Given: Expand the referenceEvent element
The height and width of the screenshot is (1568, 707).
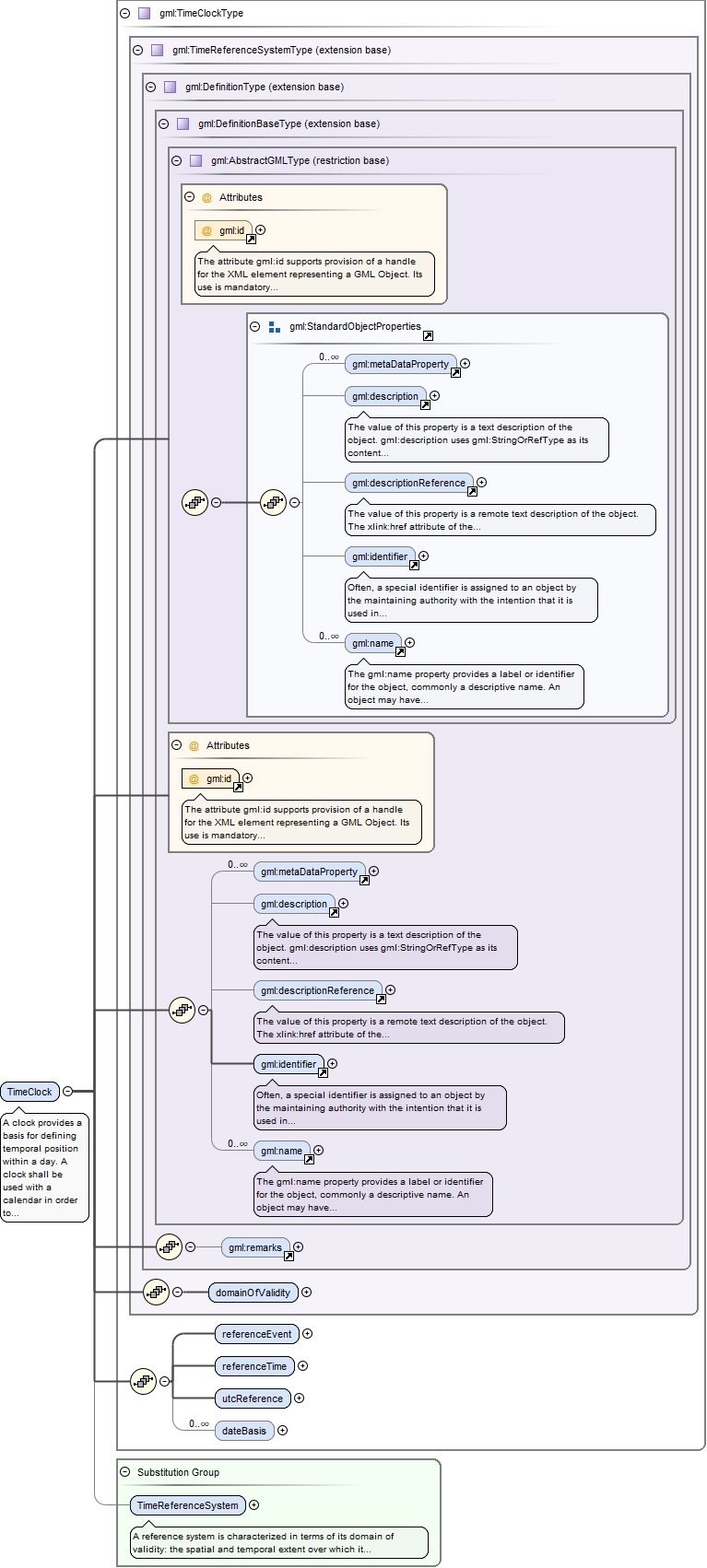Looking at the screenshot, I should [308, 1334].
